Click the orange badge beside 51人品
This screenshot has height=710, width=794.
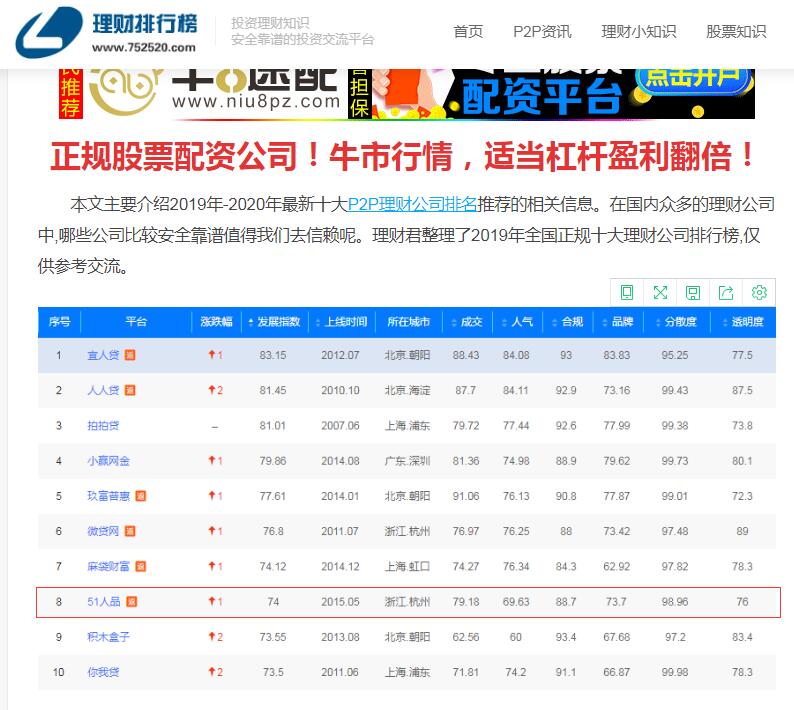coord(132,602)
